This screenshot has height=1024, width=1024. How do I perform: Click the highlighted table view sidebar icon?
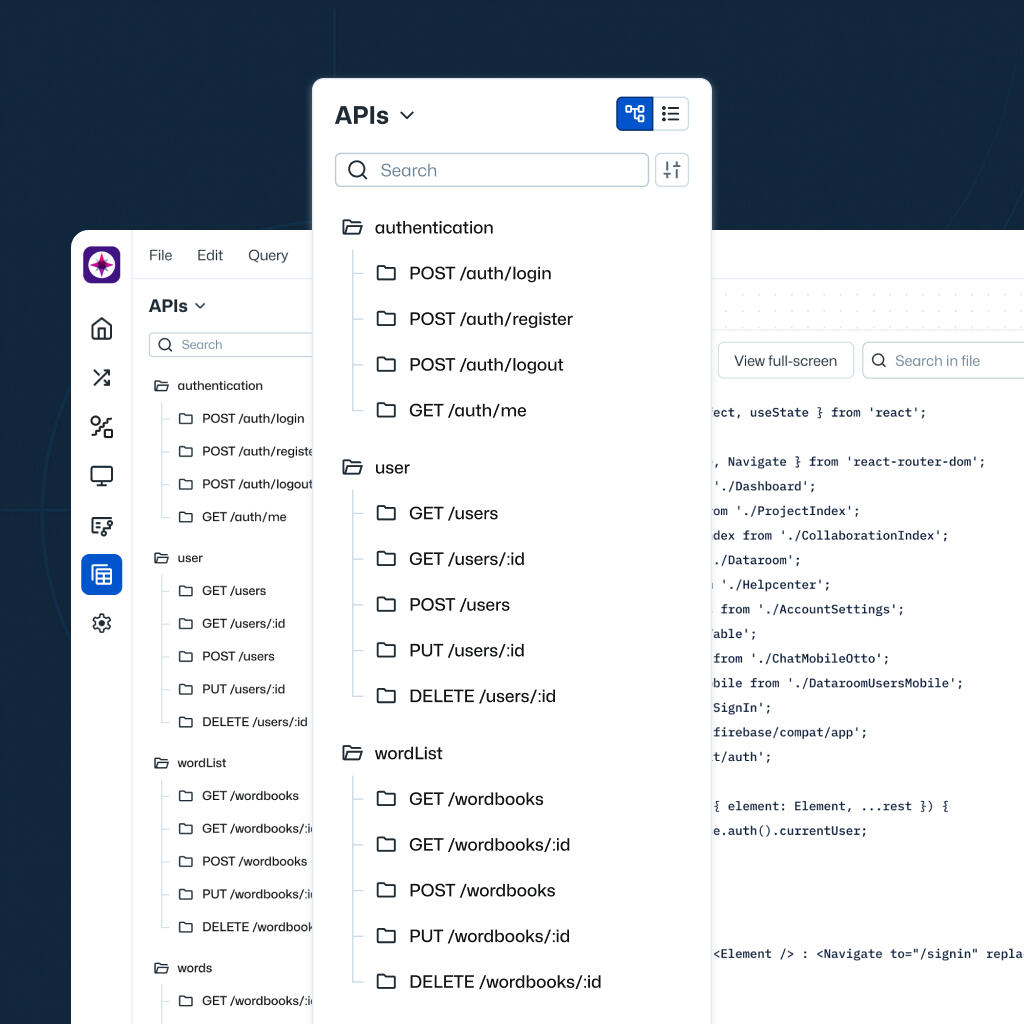click(102, 575)
